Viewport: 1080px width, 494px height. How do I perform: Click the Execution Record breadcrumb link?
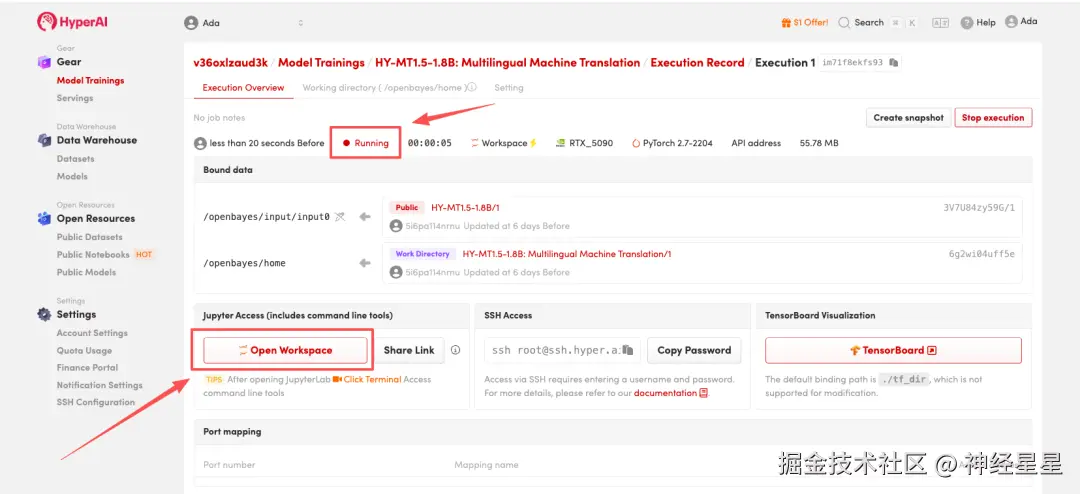click(x=697, y=63)
